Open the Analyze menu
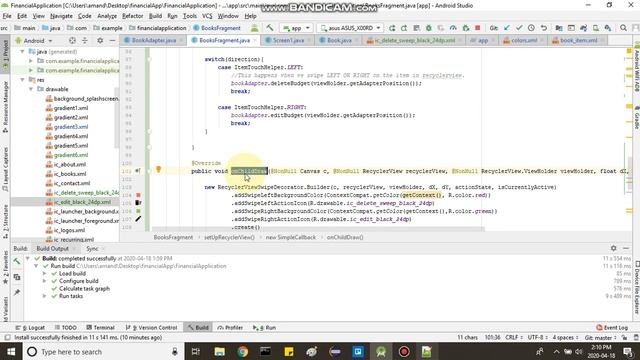 coord(107,16)
